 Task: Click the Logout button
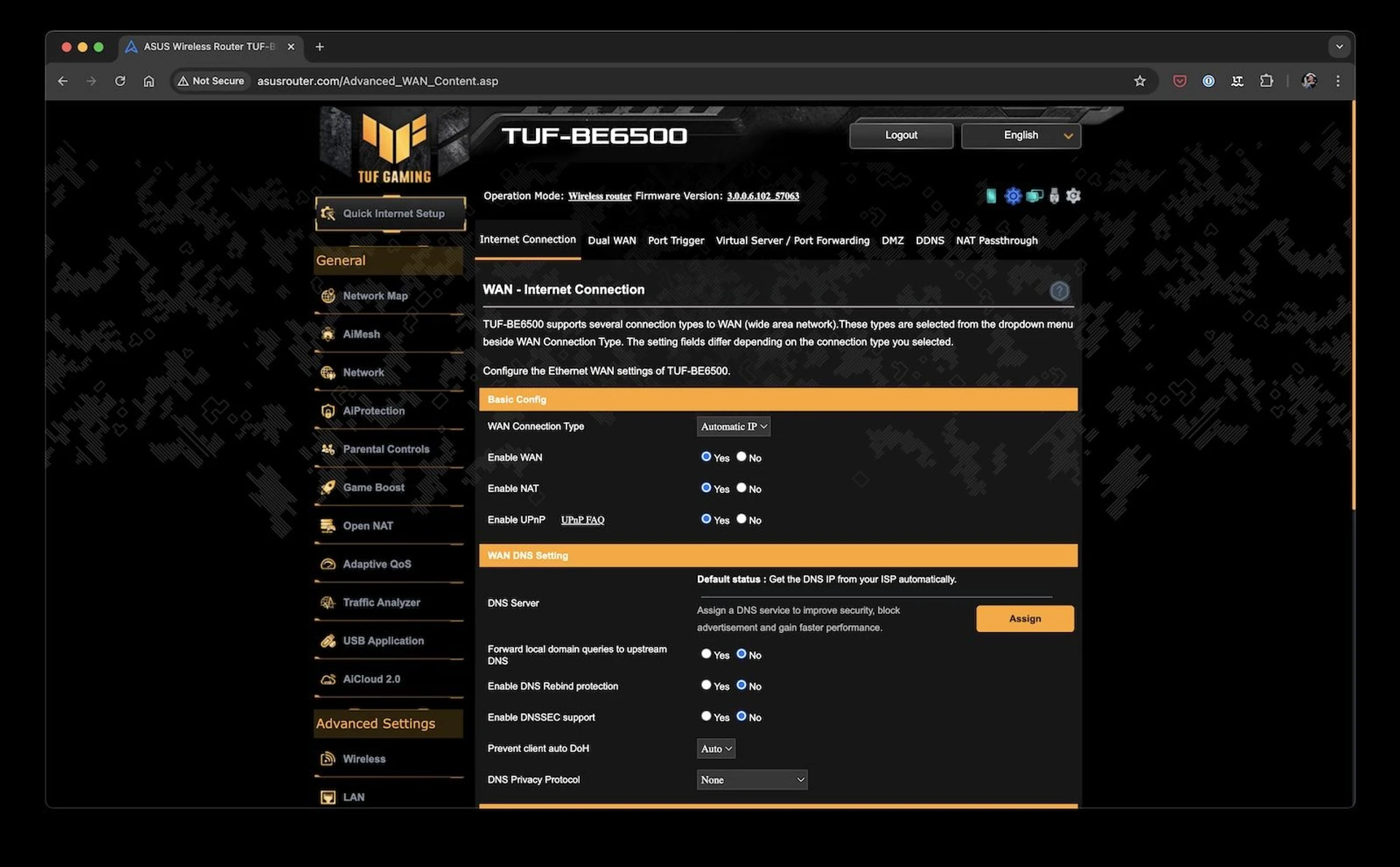pos(901,136)
